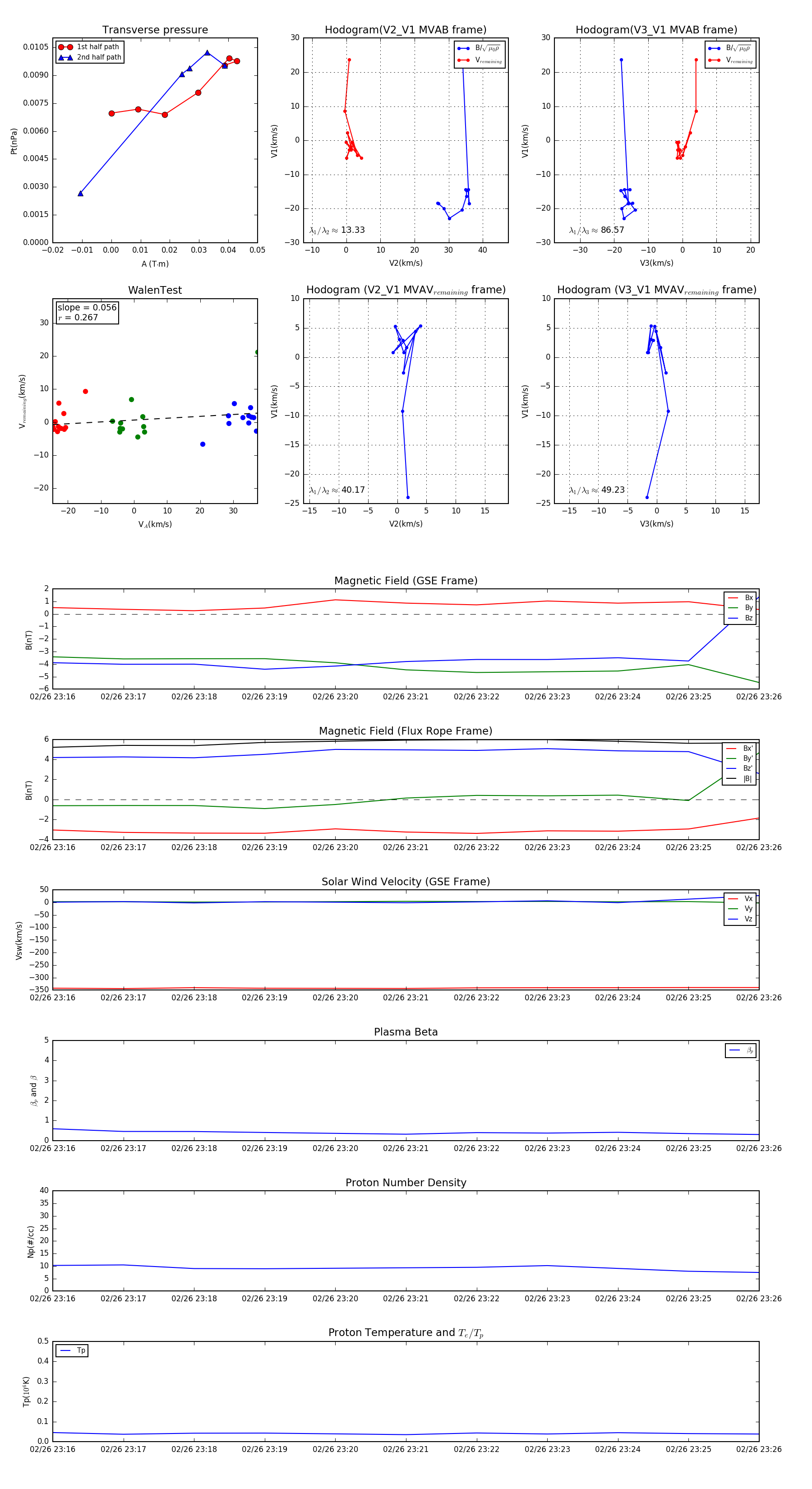Click the λ1/λ3 ≈ 86.57 annotation
Viewport: 812px width, 1489px height.
point(596,230)
